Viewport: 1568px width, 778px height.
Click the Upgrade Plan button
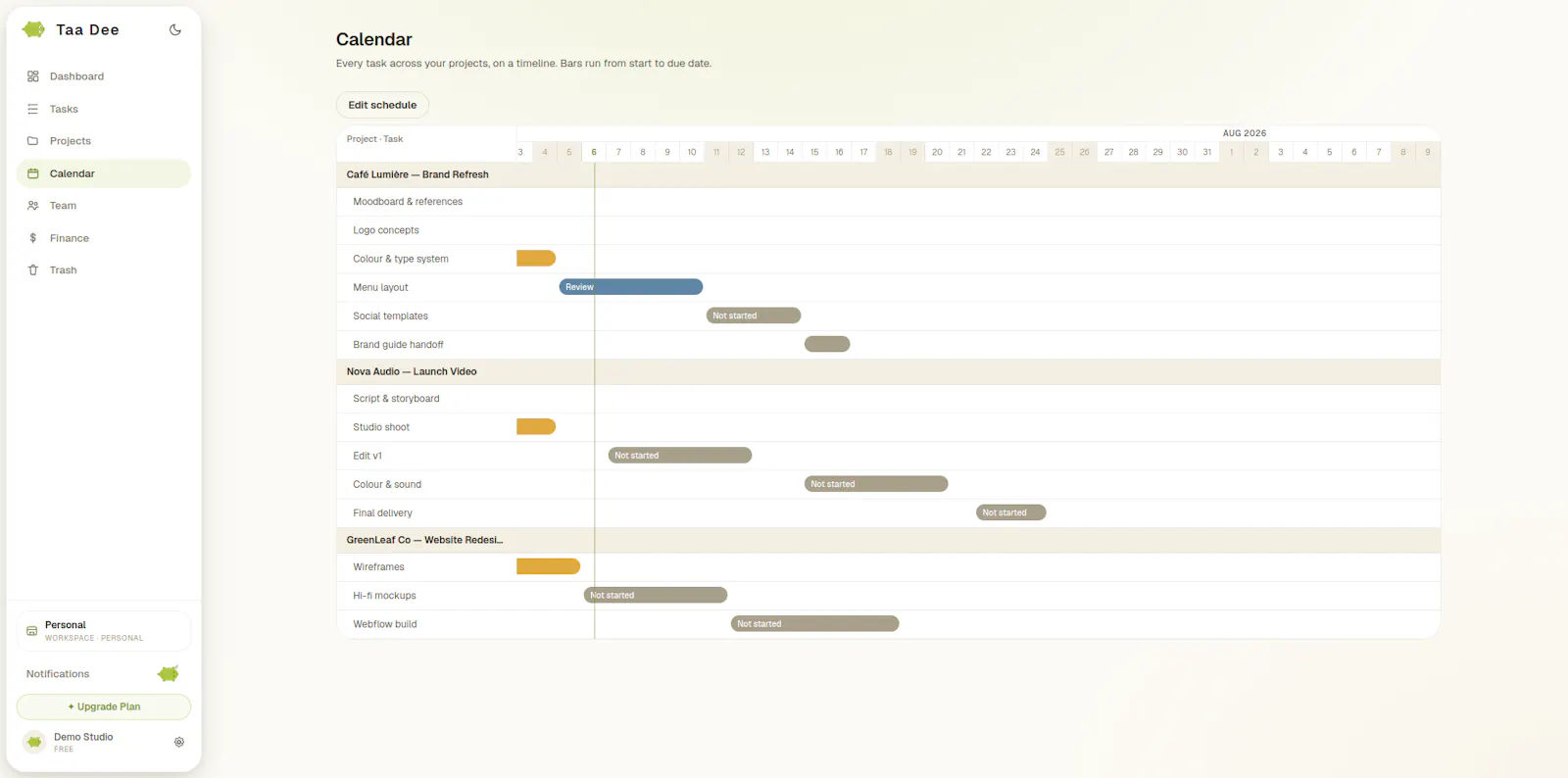pos(104,706)
